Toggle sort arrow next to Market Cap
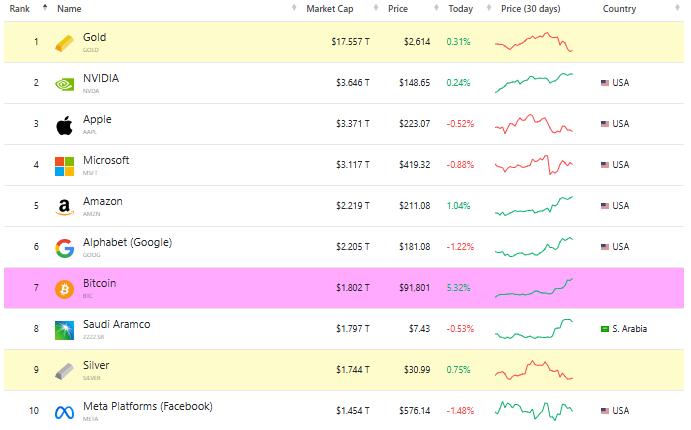Screen dimensions: 691x430 pos(376,7)
